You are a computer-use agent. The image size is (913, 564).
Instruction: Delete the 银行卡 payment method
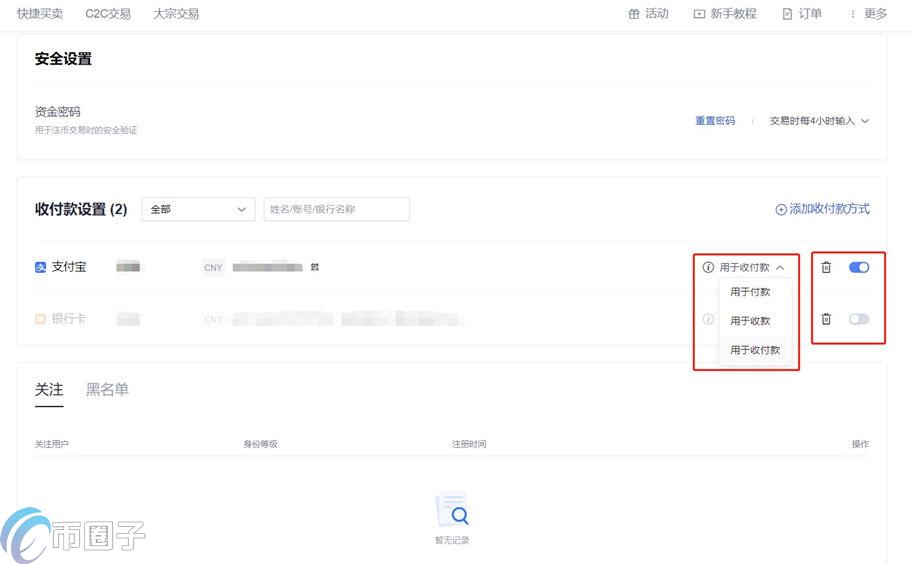coord(826,319)
